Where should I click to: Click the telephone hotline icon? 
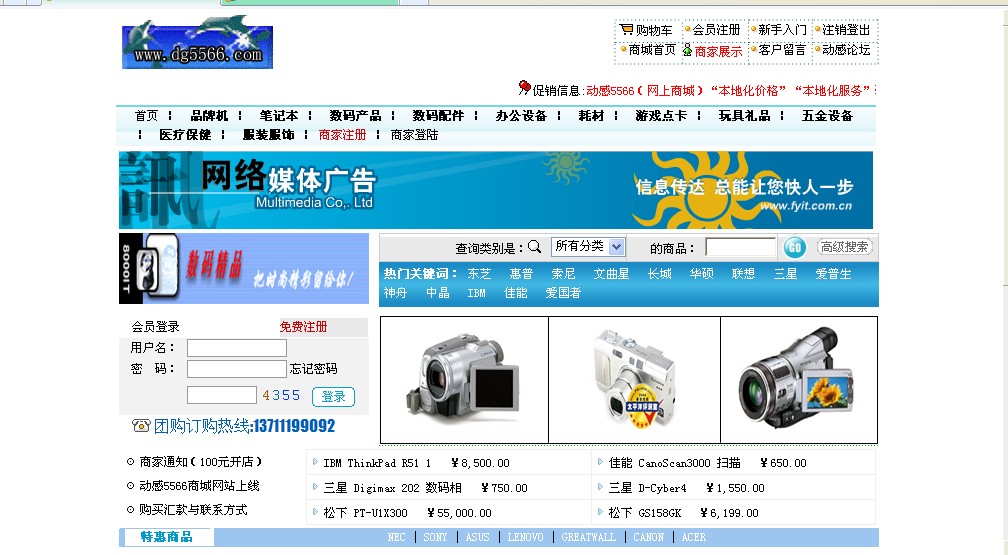(x=141, y=426)
